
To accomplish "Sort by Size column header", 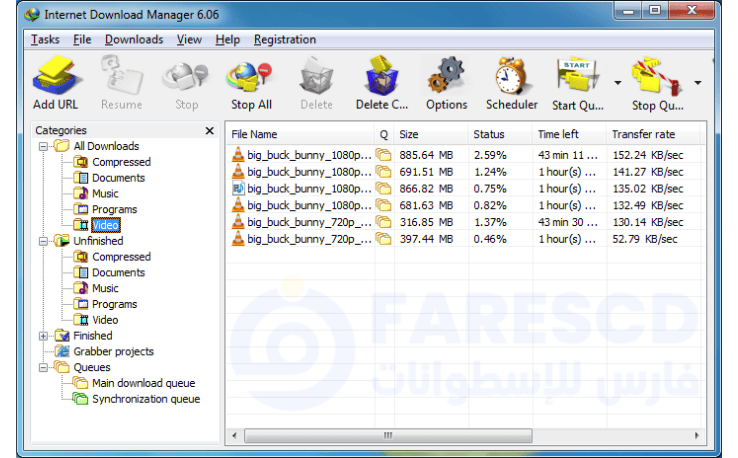I will pos(431,135).
